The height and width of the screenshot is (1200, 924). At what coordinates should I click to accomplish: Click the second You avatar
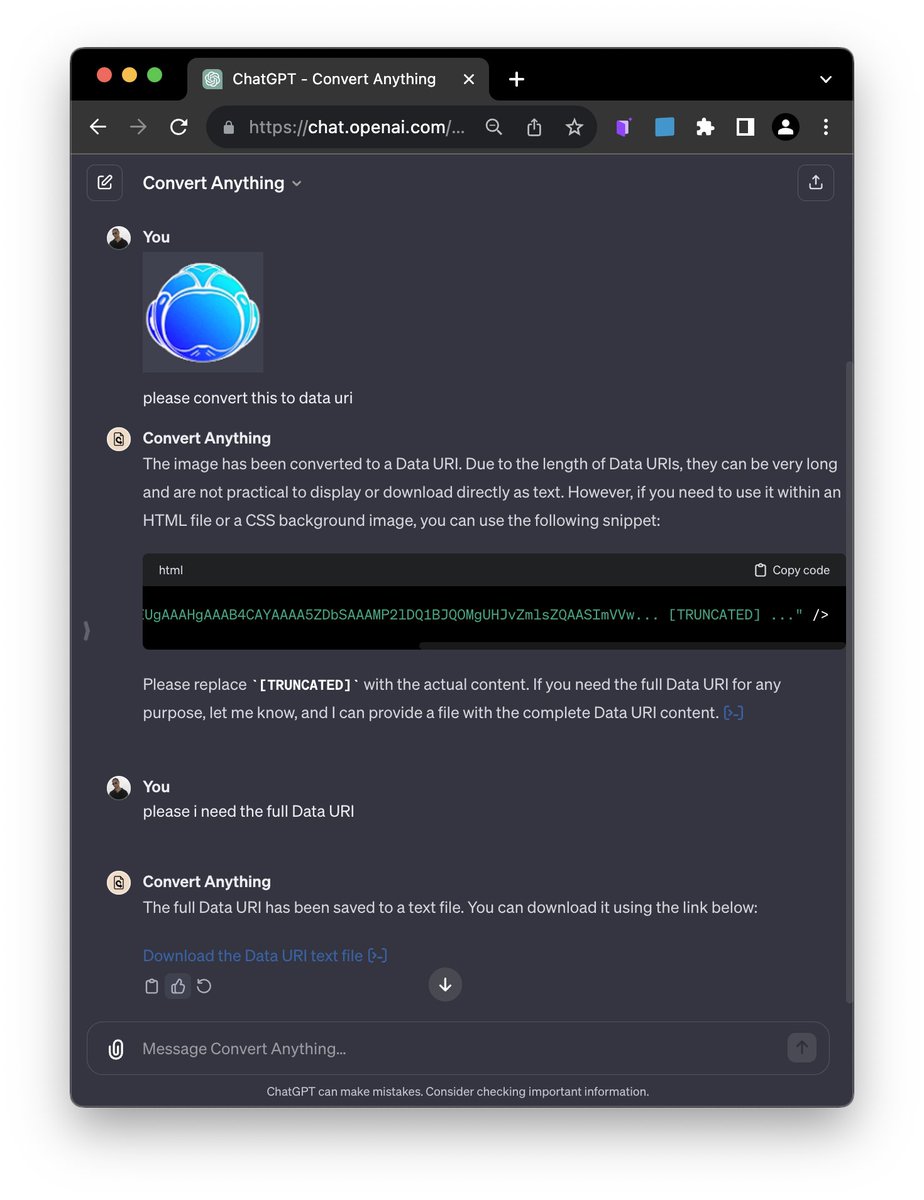(119, 787)
